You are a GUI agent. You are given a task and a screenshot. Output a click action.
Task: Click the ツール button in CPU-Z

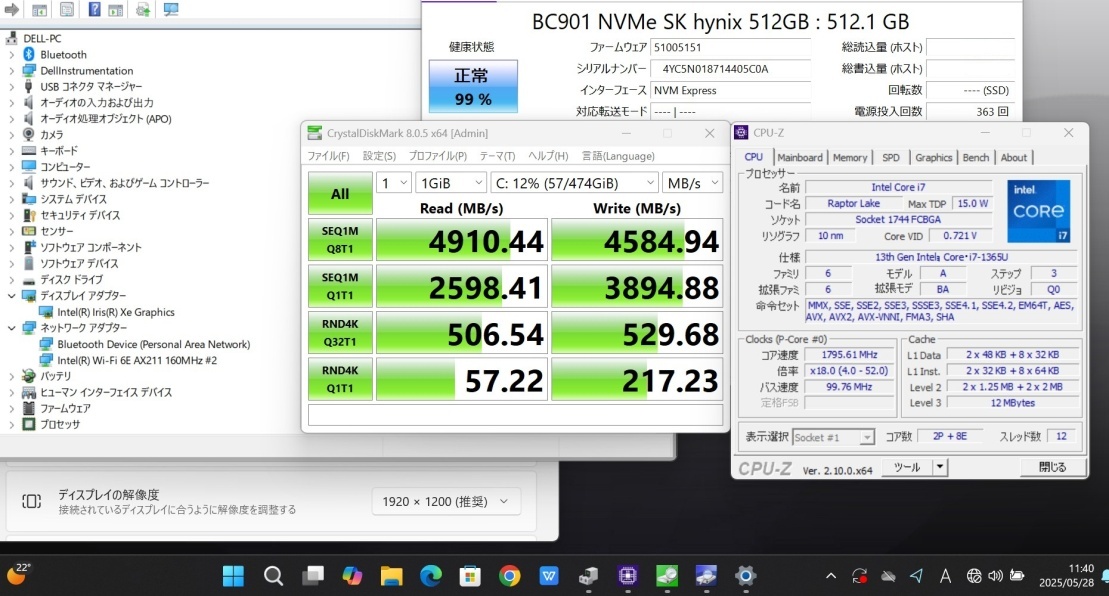click(907, 467)
